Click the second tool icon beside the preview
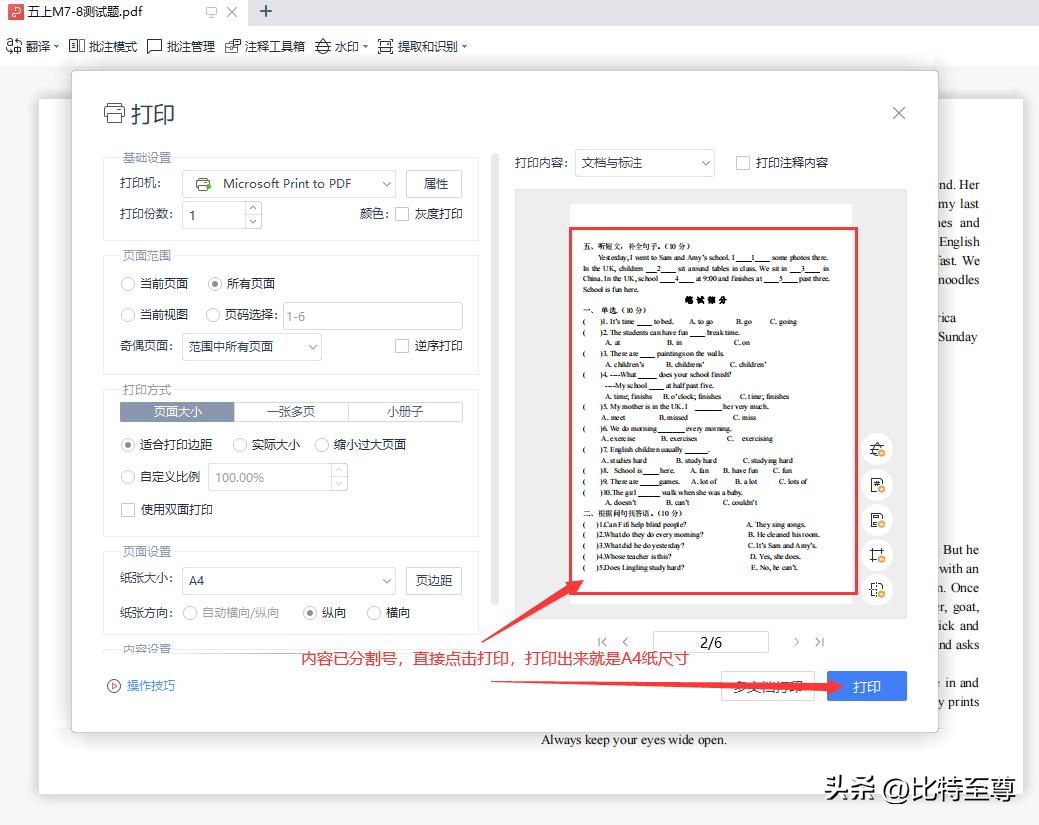Image resolution: width=1039 pixels, height=825 pixels. [877, 486]
